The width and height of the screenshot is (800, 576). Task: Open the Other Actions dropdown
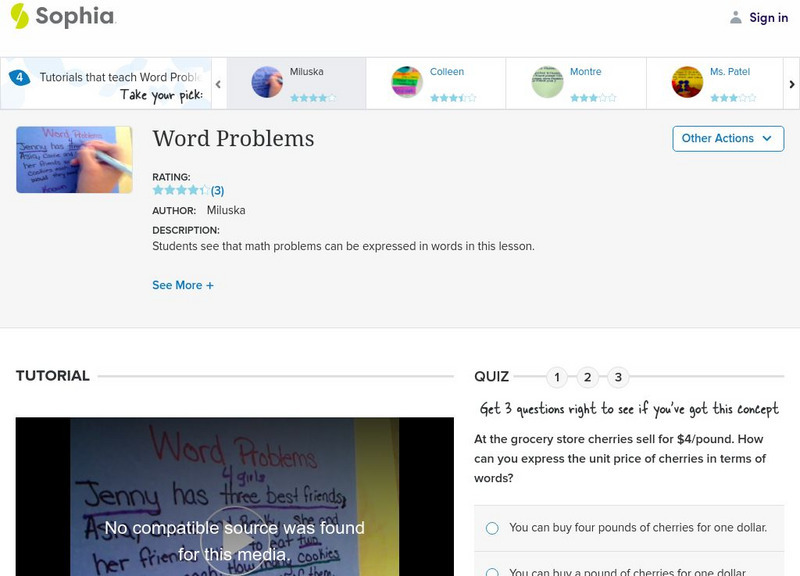click(x=727, y=138)
